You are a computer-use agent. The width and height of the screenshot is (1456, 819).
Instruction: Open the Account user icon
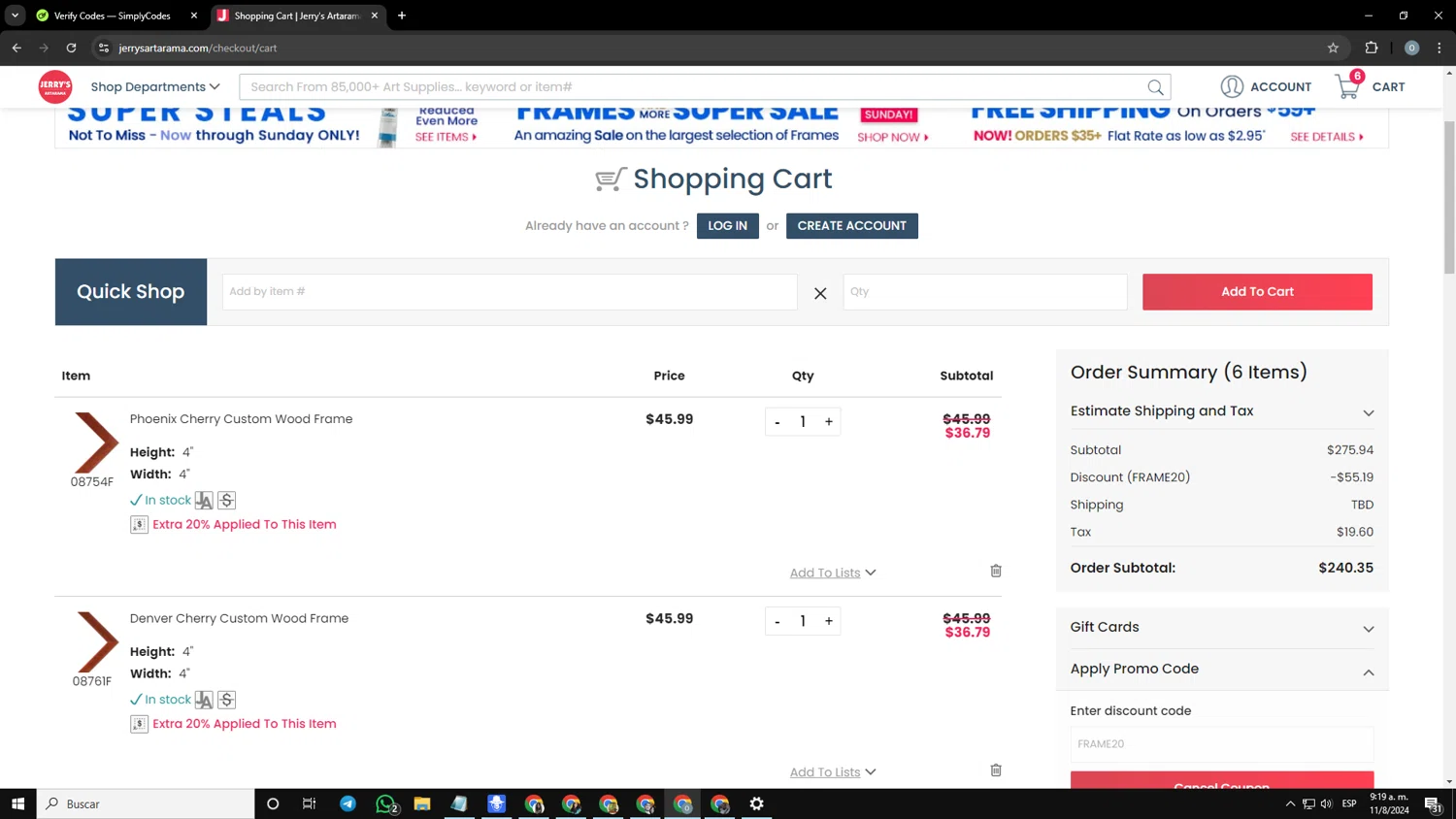point(1232,86)
